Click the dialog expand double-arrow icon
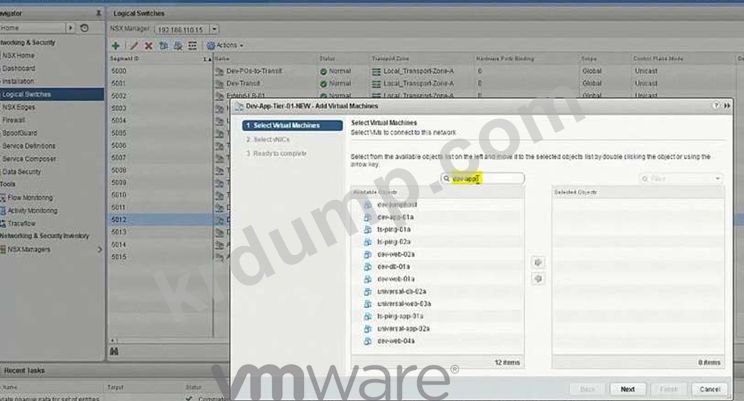 click(x=727, y=106)
